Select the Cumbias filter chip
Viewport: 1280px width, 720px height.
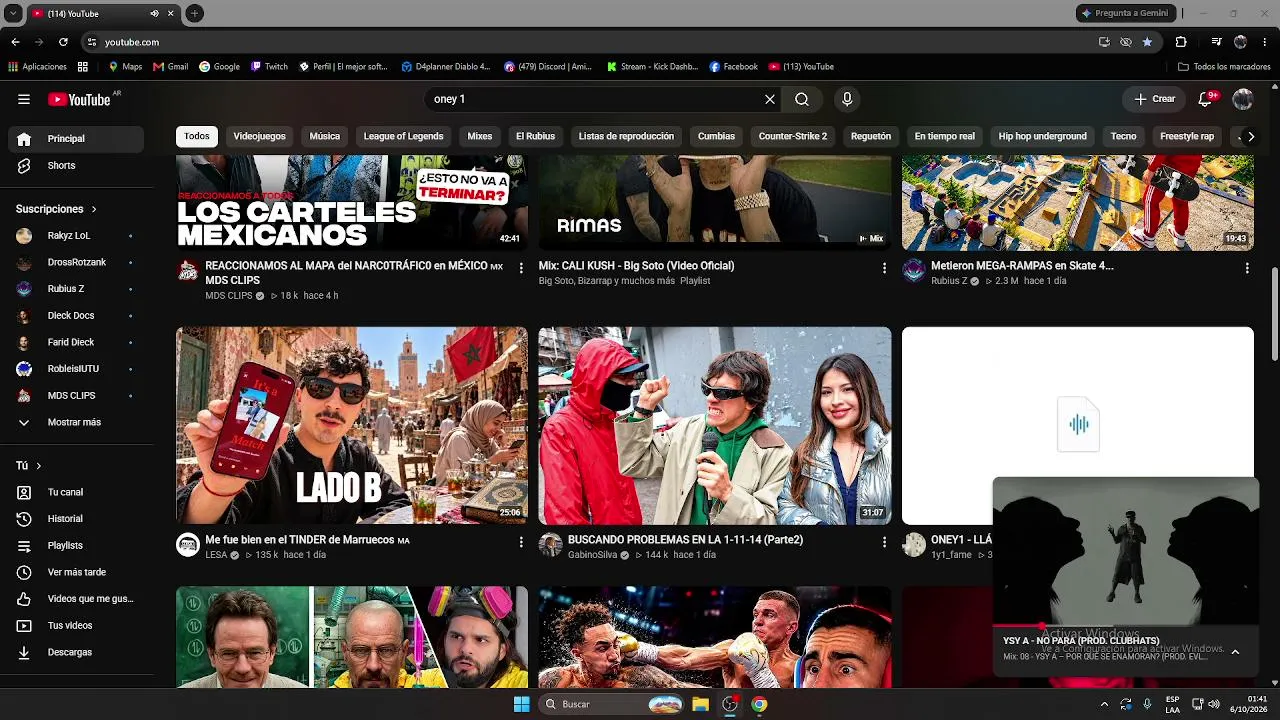click(x=716, y=136)
